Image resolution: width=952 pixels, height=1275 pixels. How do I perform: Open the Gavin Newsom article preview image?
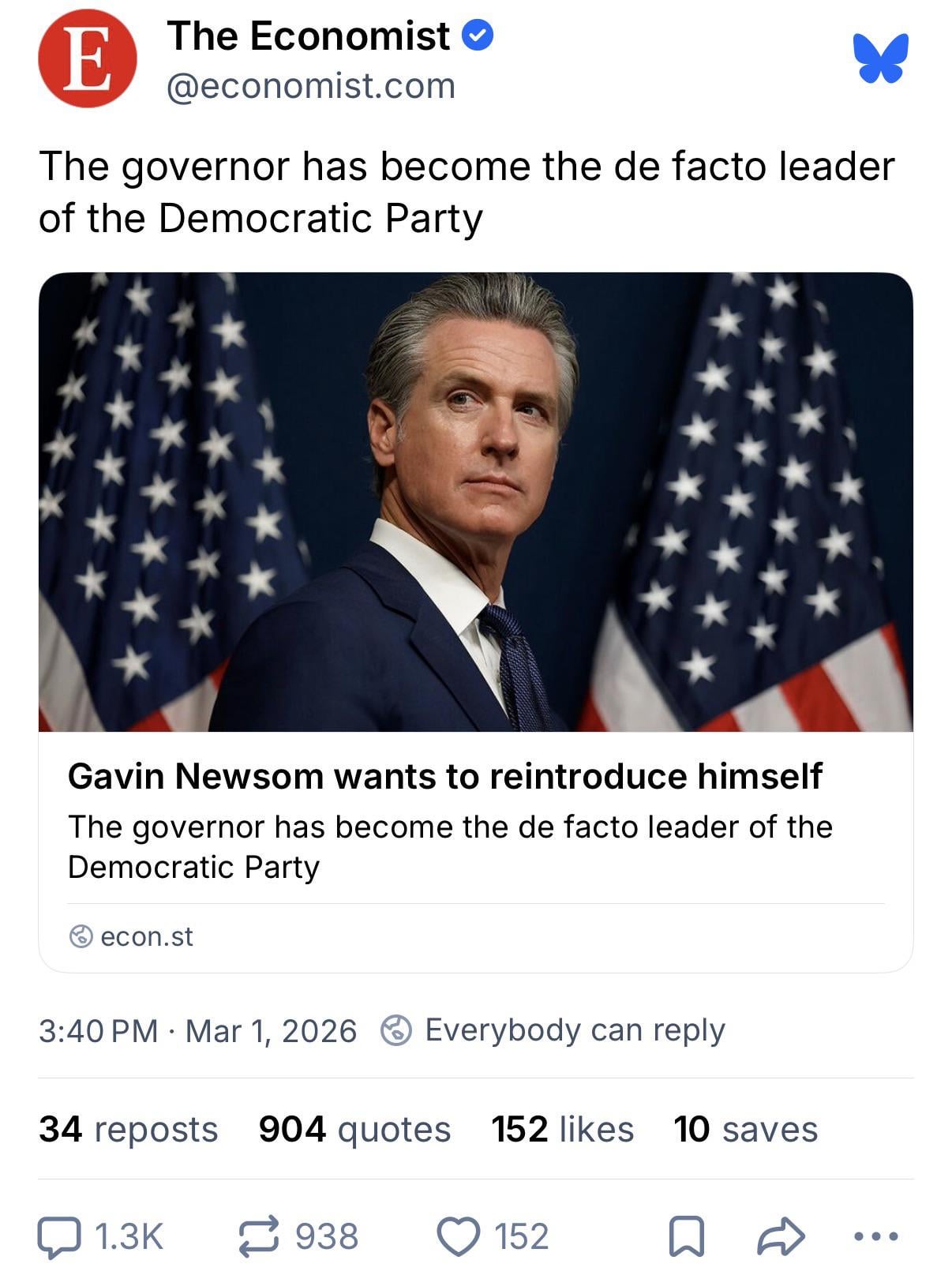(x=475, y=502)
